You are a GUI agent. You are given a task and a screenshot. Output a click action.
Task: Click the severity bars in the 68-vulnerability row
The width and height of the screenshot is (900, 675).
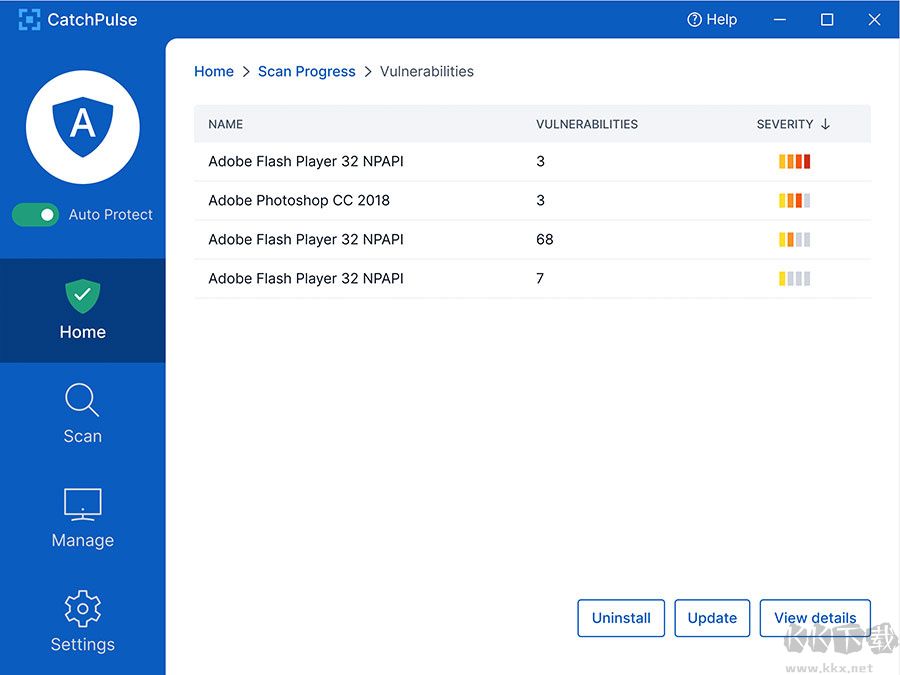(x=794, y=239)
